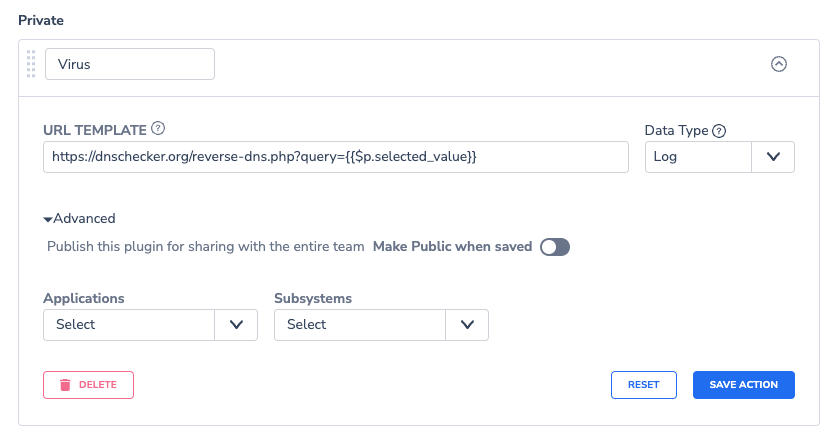
Task: Click the trash icon in Delete
Action: click(65, 385)
